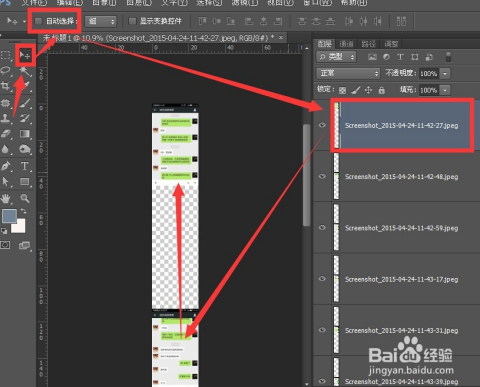The height and width of the screenshot is (387, 480).
Task: Select the Lasso tool
Action: [x=5, y=70]
